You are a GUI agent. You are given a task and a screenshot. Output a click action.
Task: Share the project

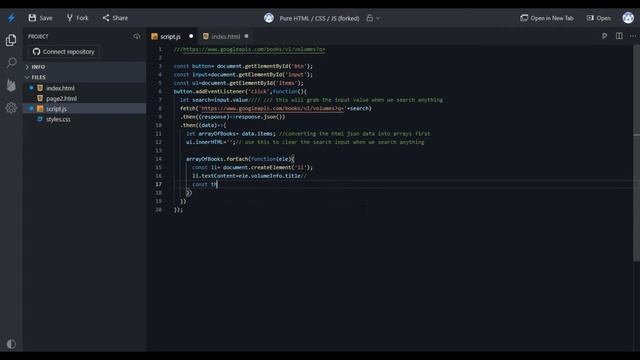click(115, 18)
